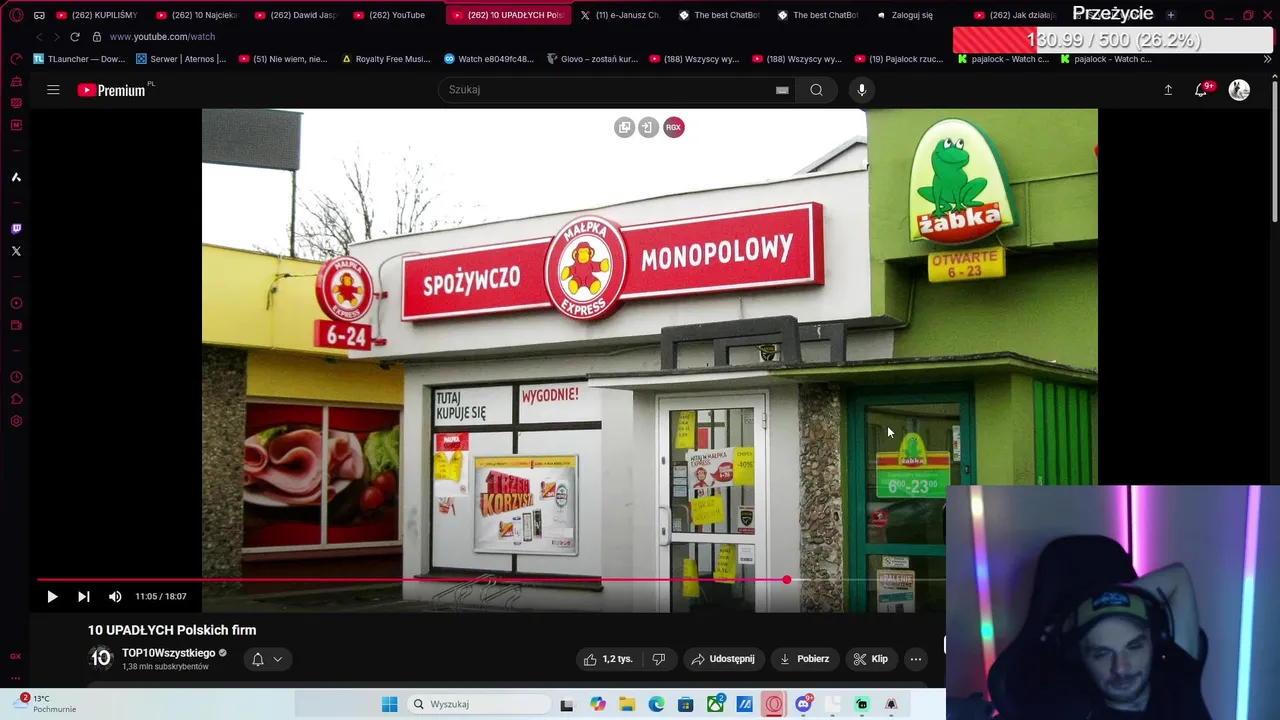Start voice search with microphone
Screen dimensions: 1280x720
[861, 90]
